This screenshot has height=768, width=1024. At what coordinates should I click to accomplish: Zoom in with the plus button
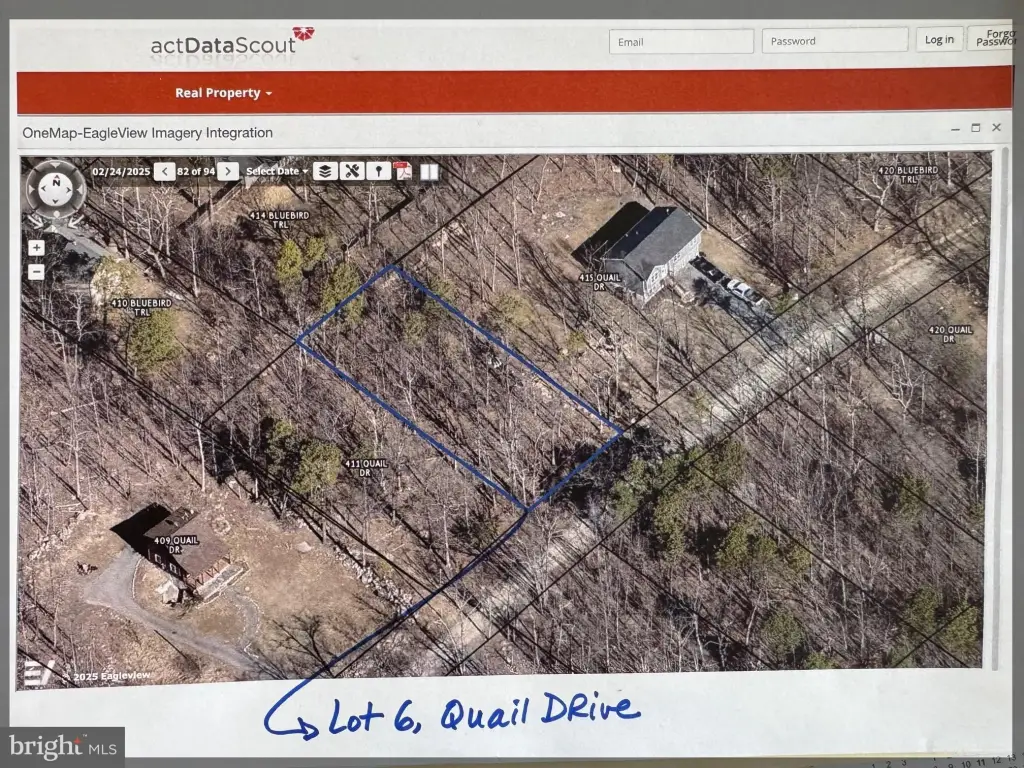[x=36, y=248]
